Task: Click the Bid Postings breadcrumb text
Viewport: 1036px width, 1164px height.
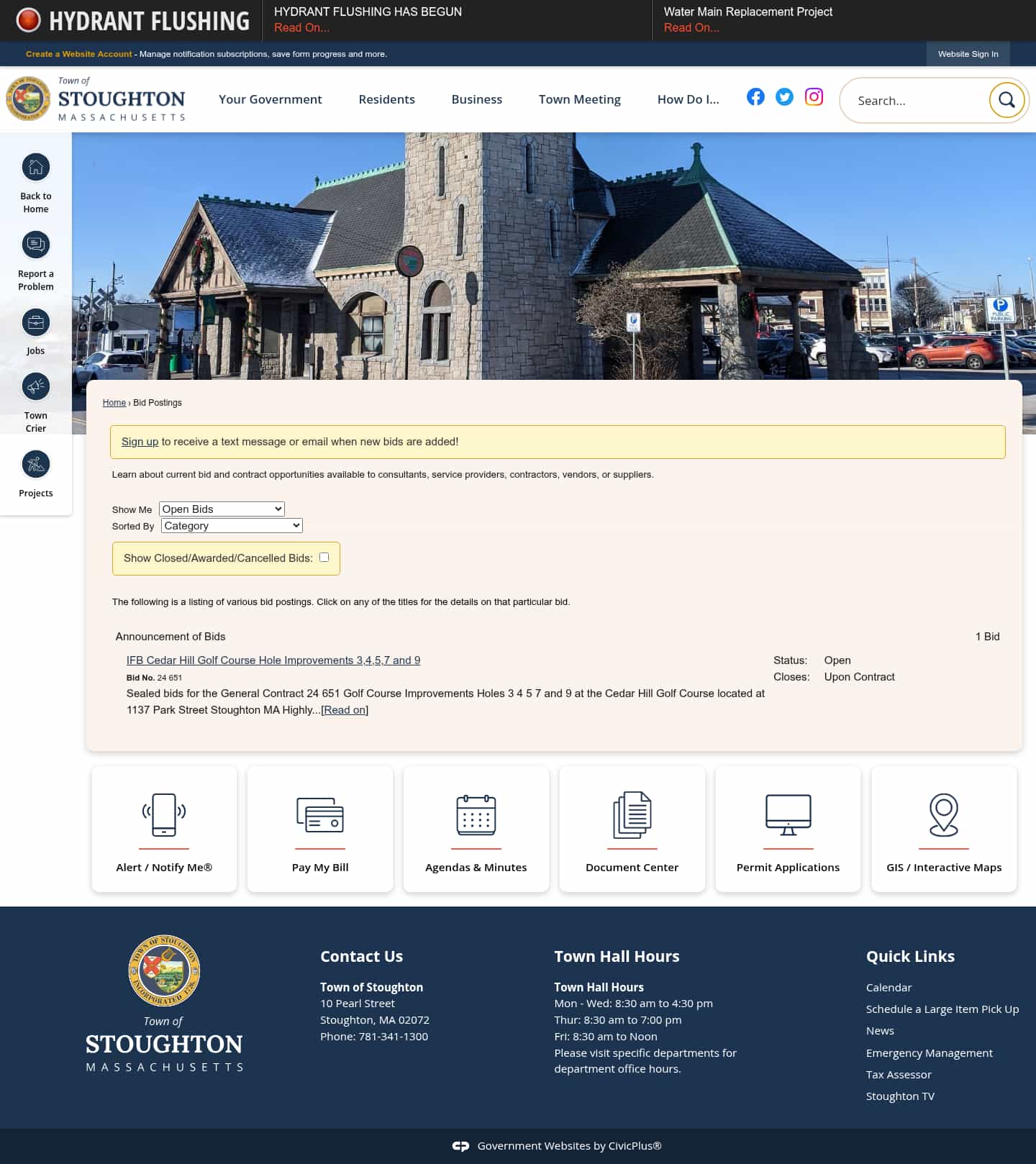Action: [158, 403]
